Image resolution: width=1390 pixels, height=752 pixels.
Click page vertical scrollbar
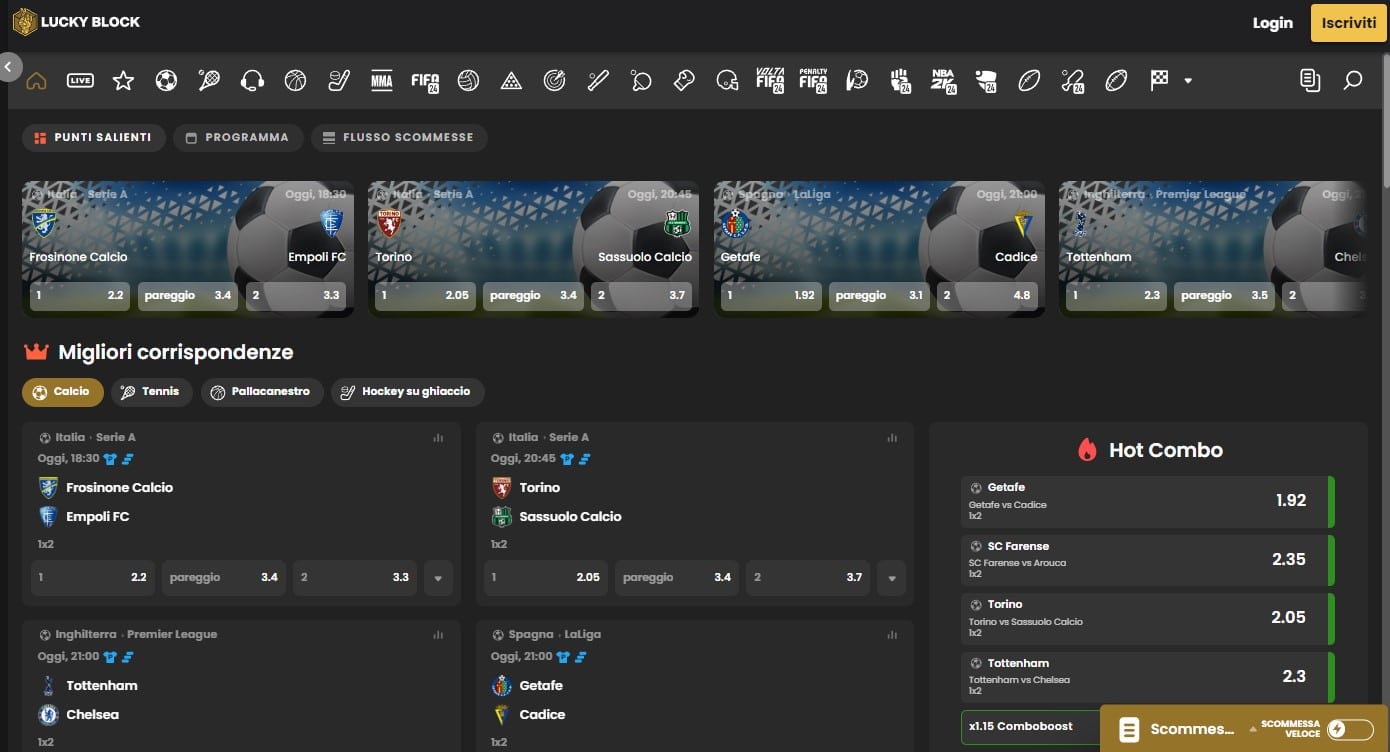[1385, 120]
